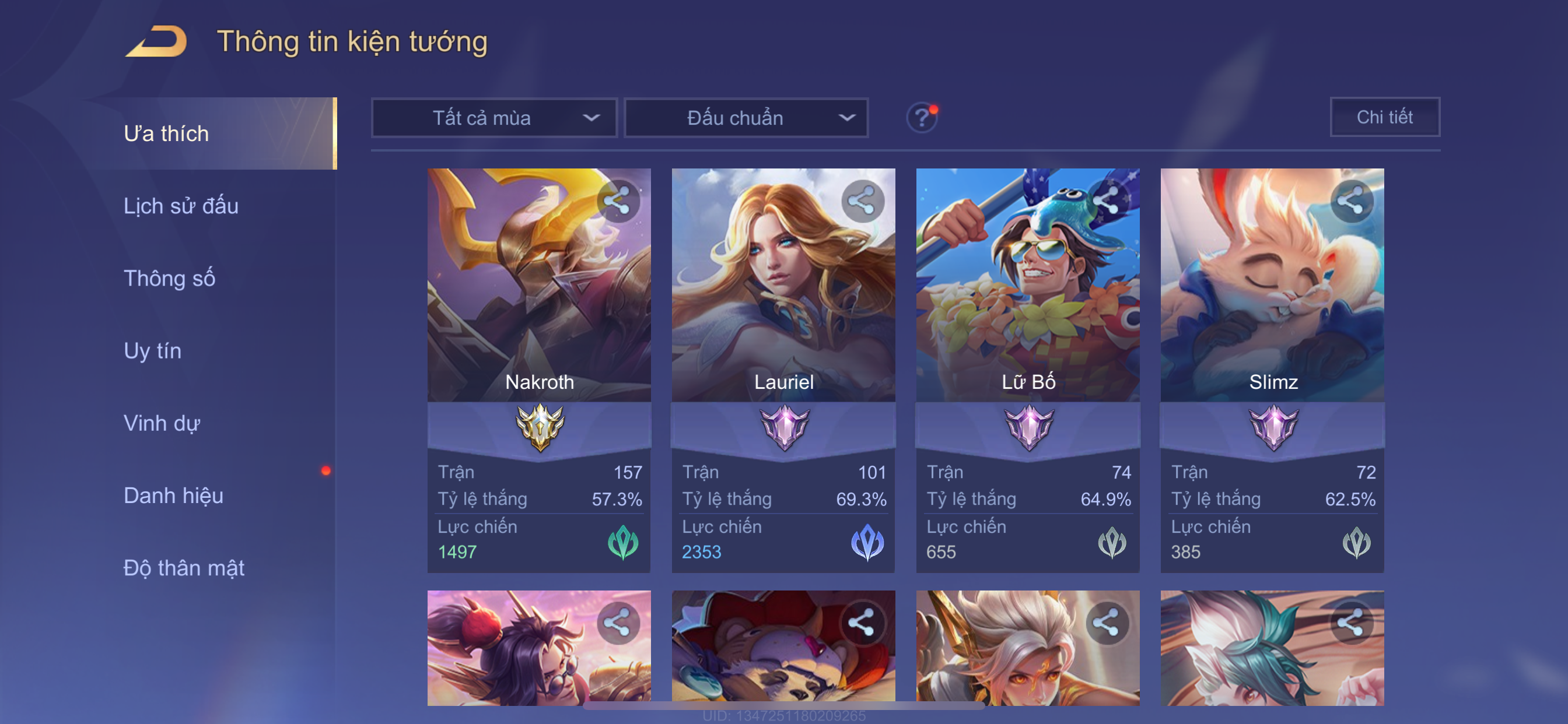Share the Nakroth hero card

click(618, 201)
